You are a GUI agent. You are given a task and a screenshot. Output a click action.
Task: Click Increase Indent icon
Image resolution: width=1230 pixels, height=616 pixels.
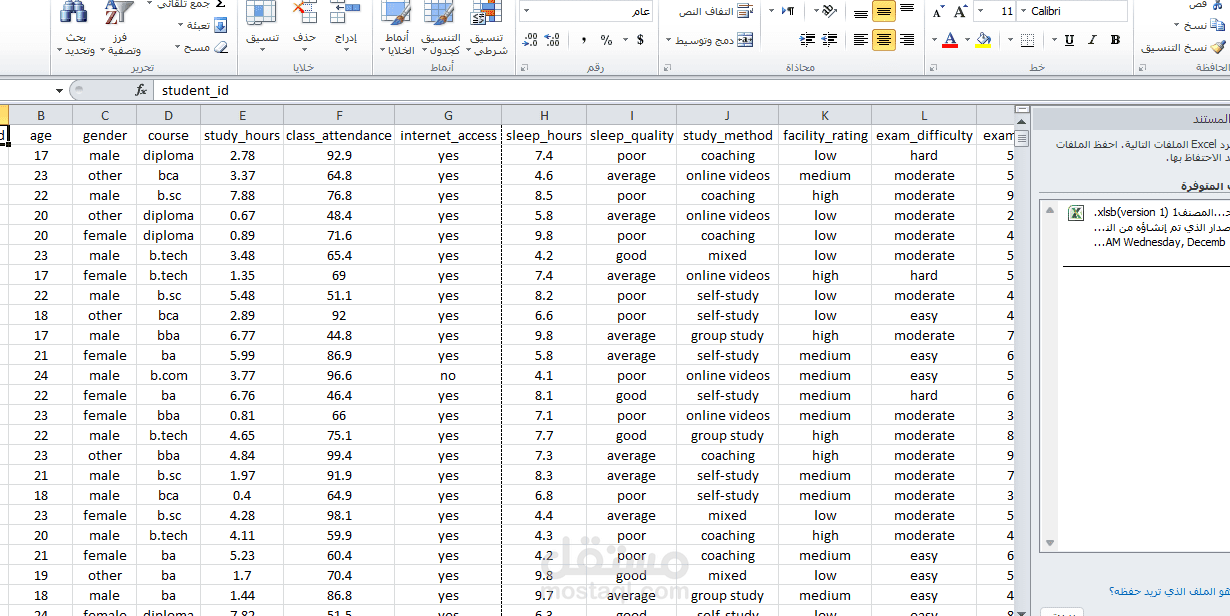808,40
